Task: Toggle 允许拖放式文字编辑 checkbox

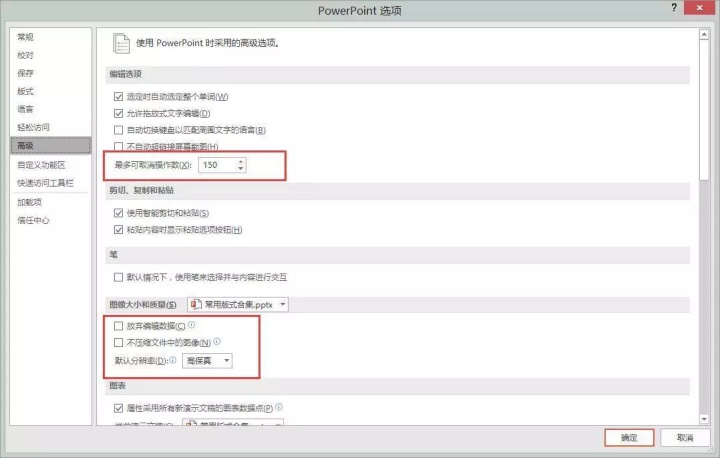Action: (118, 113)
